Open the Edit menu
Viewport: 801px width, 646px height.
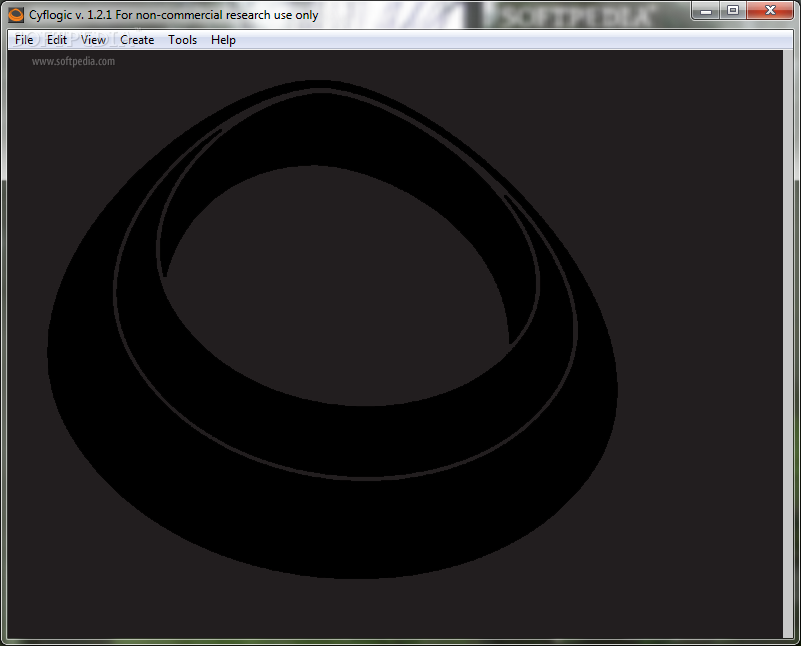(57, 40)
